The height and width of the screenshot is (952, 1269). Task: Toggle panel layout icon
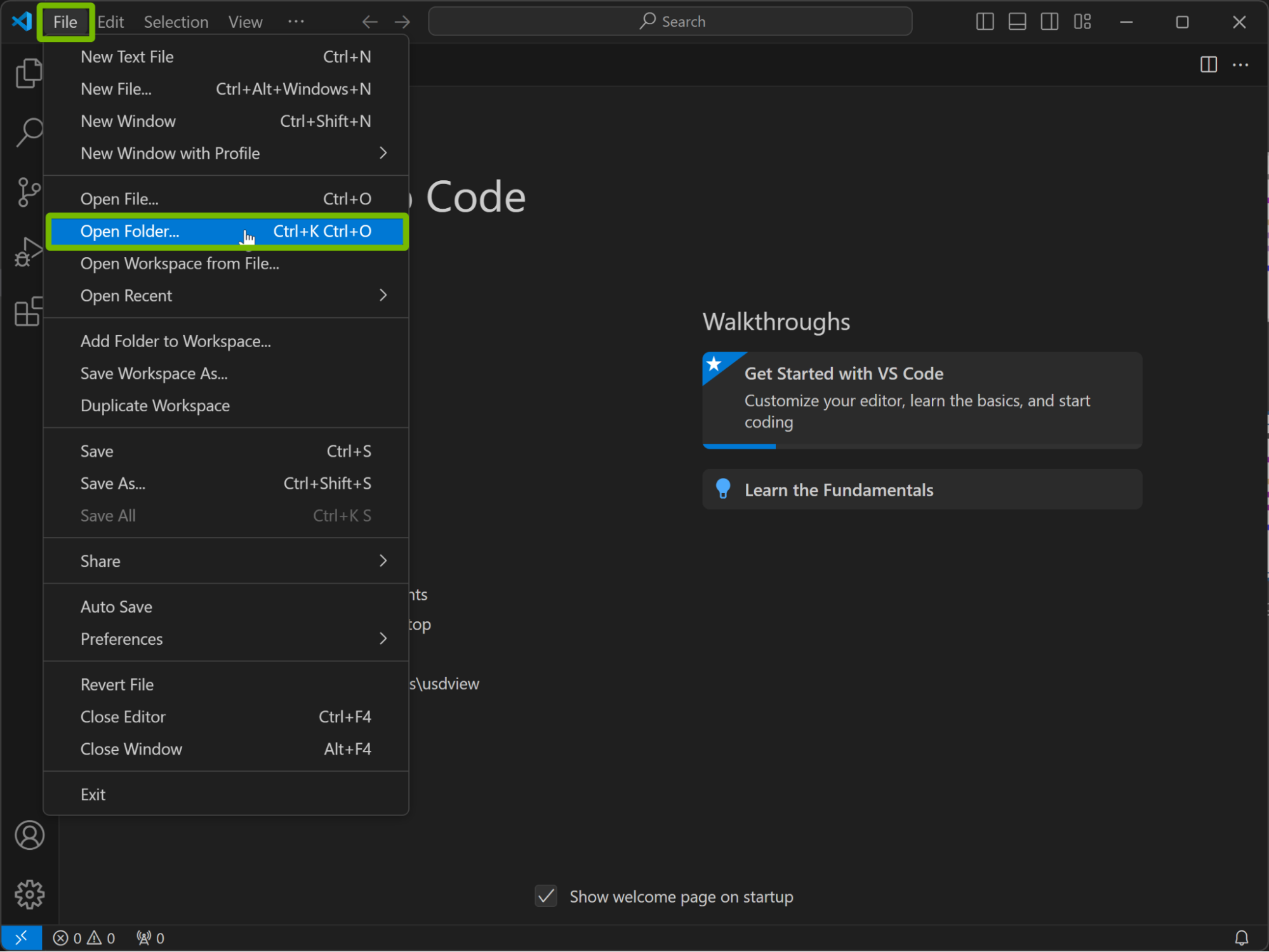(x=1017, y=22)
